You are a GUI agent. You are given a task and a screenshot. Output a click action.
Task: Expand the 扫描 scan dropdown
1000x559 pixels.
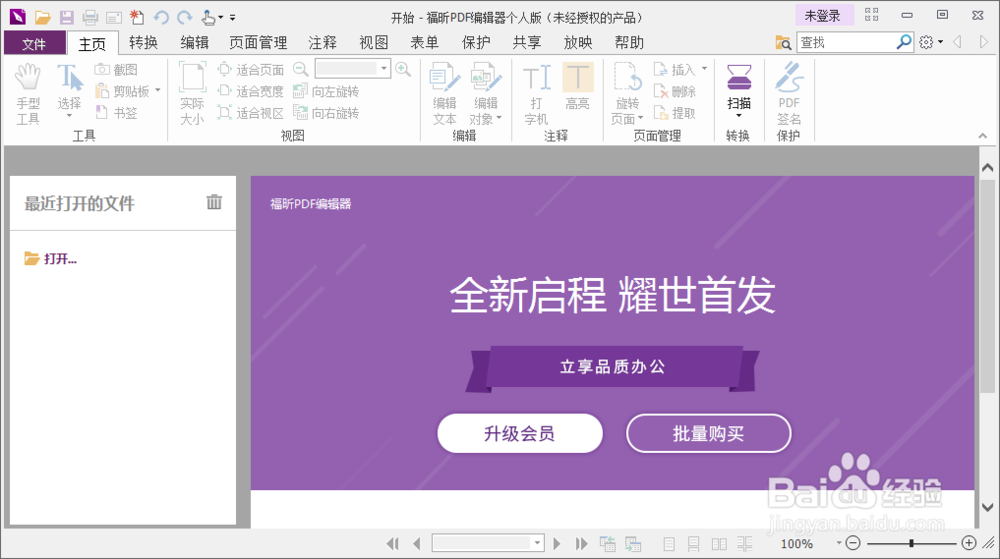click(x=739, y=116)
